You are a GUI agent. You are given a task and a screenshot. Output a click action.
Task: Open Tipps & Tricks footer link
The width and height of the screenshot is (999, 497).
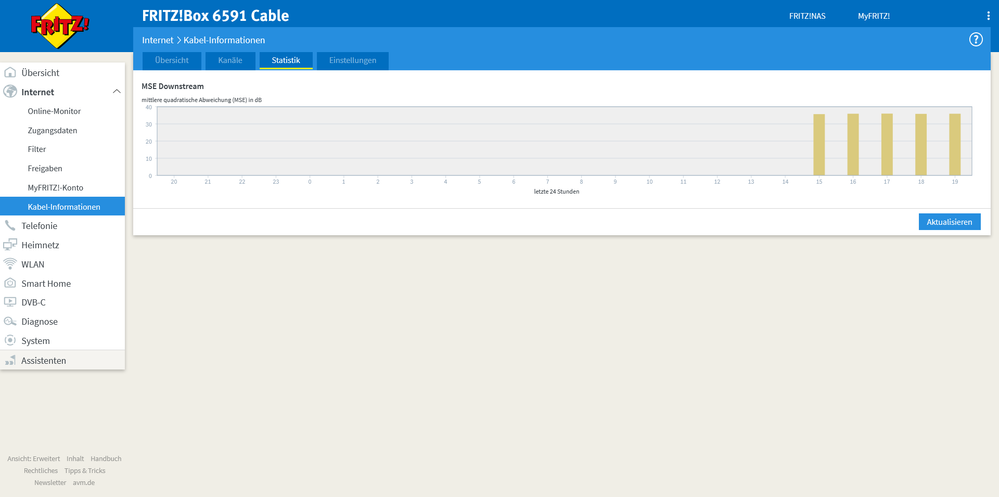tap(85, 471)
